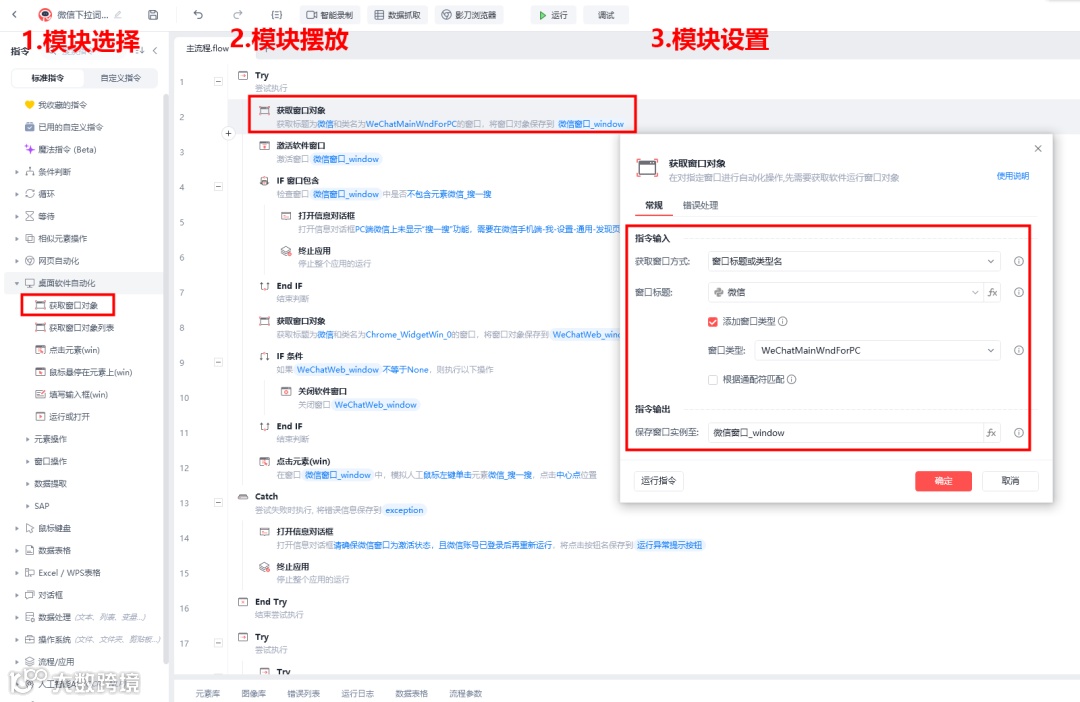Expand the 等待 category
The width and height of the screenshot is (1080, 702).
(17, 216)
